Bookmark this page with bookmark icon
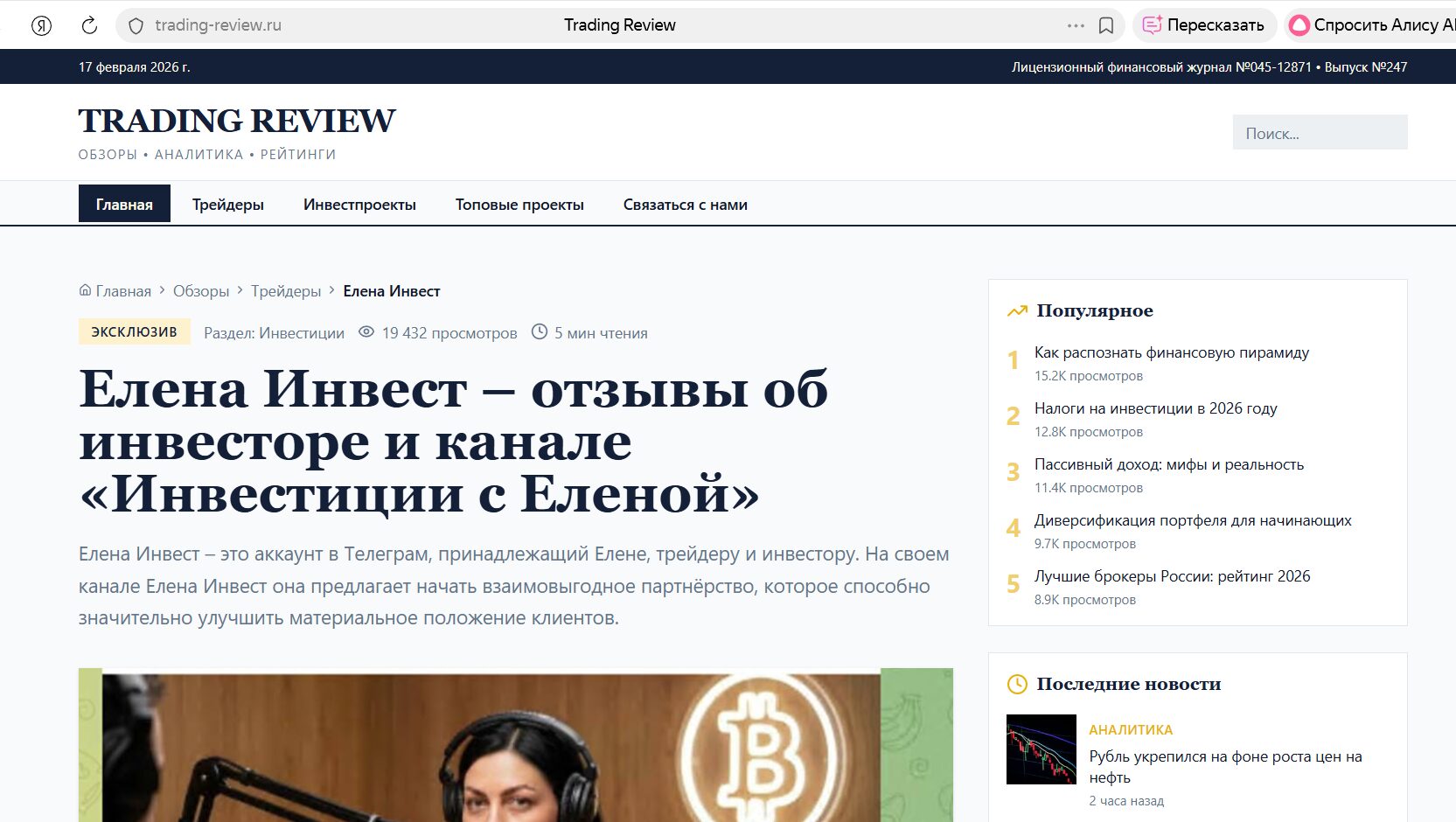 1106,25
